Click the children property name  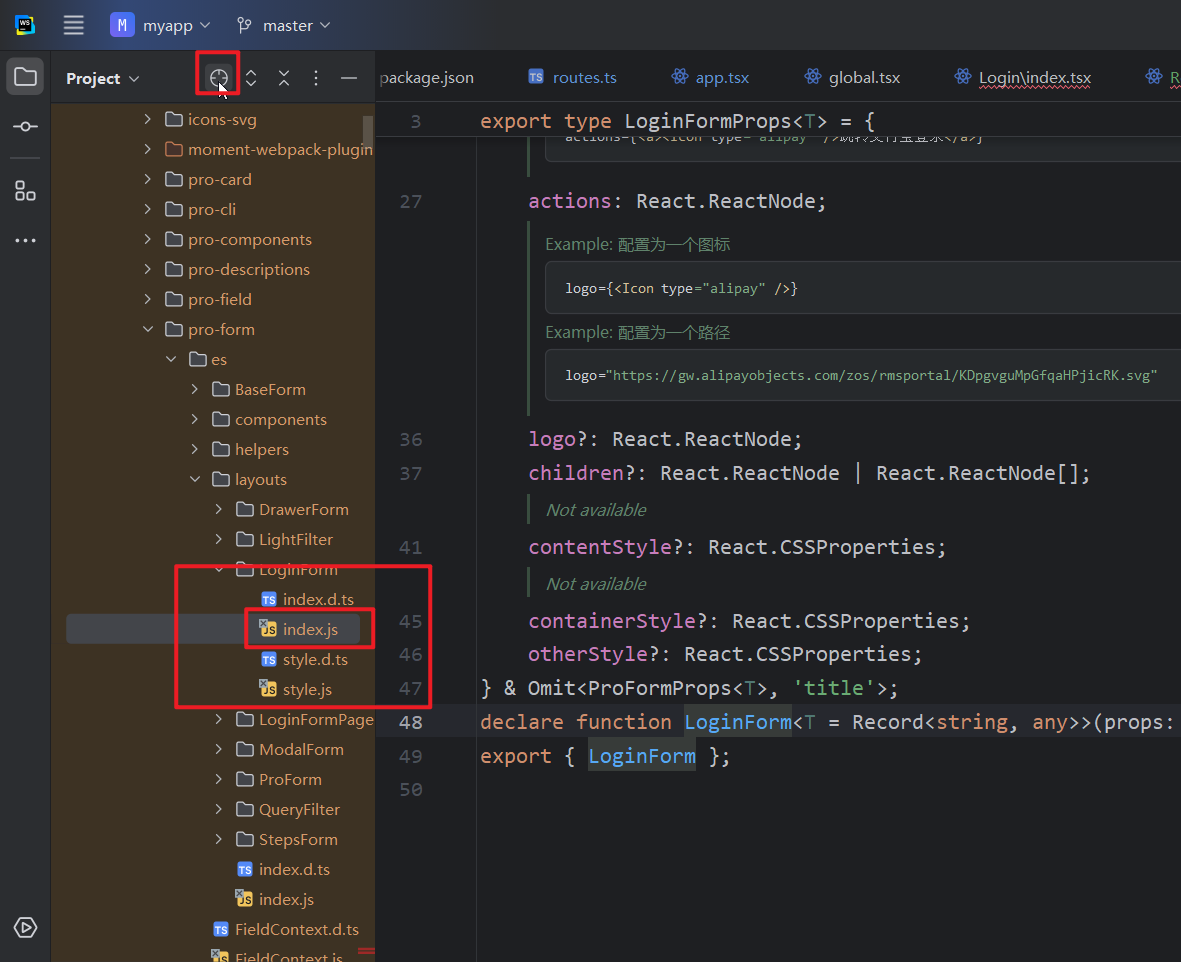tap(575, 472)
